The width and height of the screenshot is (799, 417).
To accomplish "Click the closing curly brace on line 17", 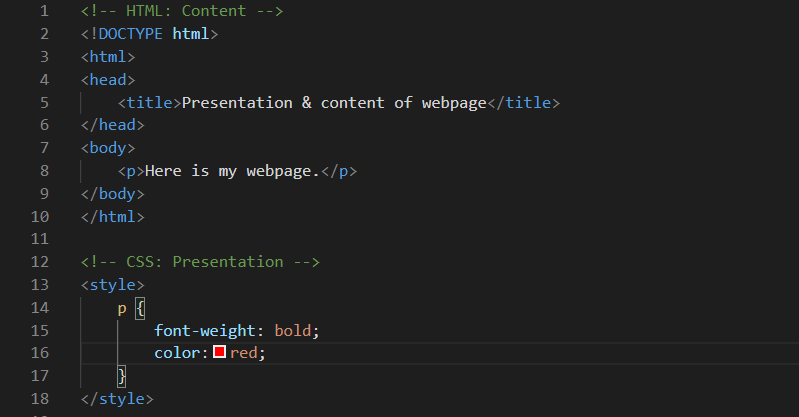I will tap(122, 376).
